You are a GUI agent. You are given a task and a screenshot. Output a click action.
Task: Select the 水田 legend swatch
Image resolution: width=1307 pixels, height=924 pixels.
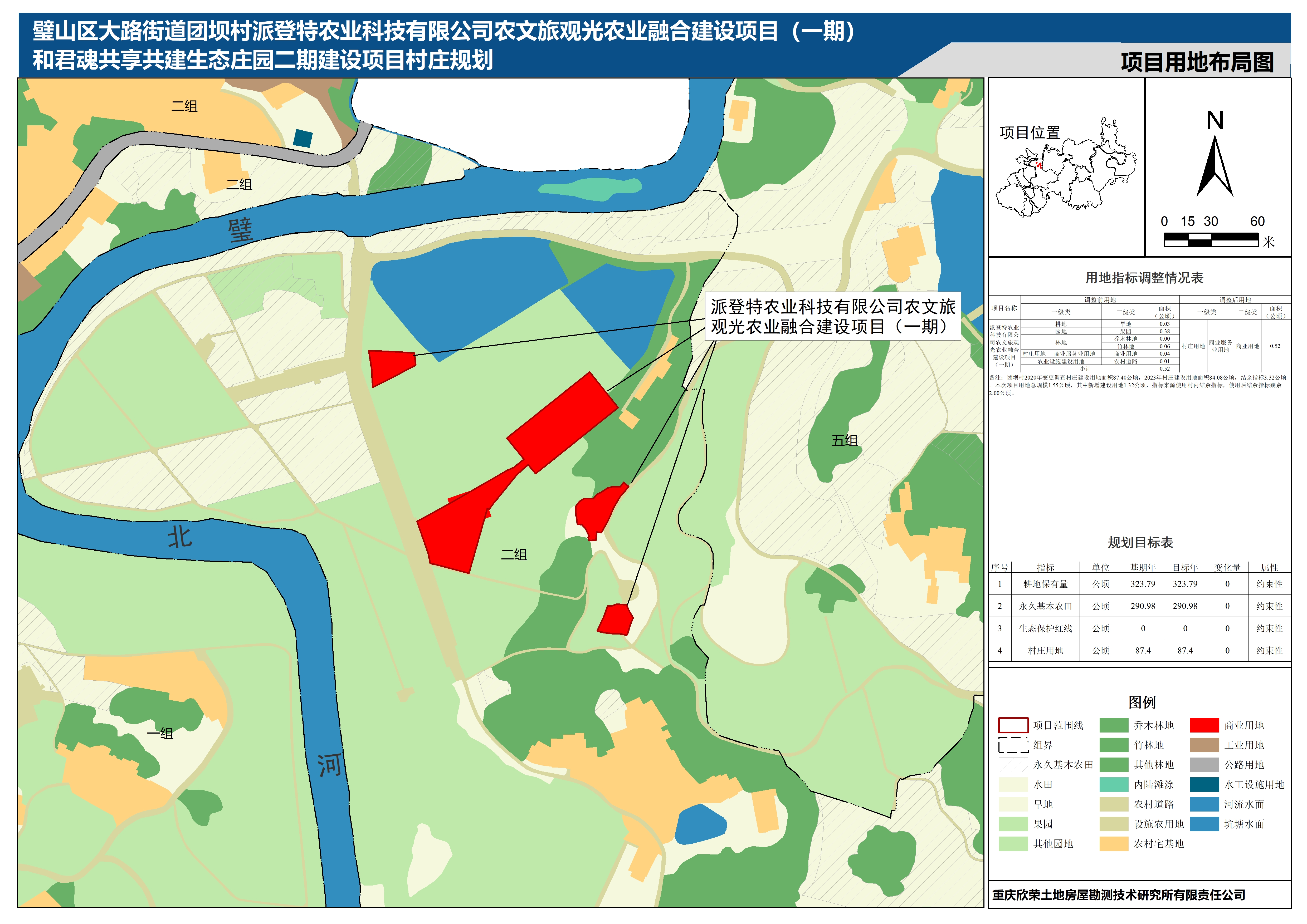(x=1013, y=785)
